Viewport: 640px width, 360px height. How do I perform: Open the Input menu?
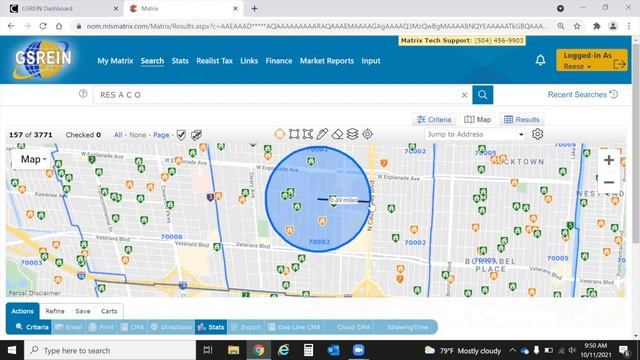371,61
